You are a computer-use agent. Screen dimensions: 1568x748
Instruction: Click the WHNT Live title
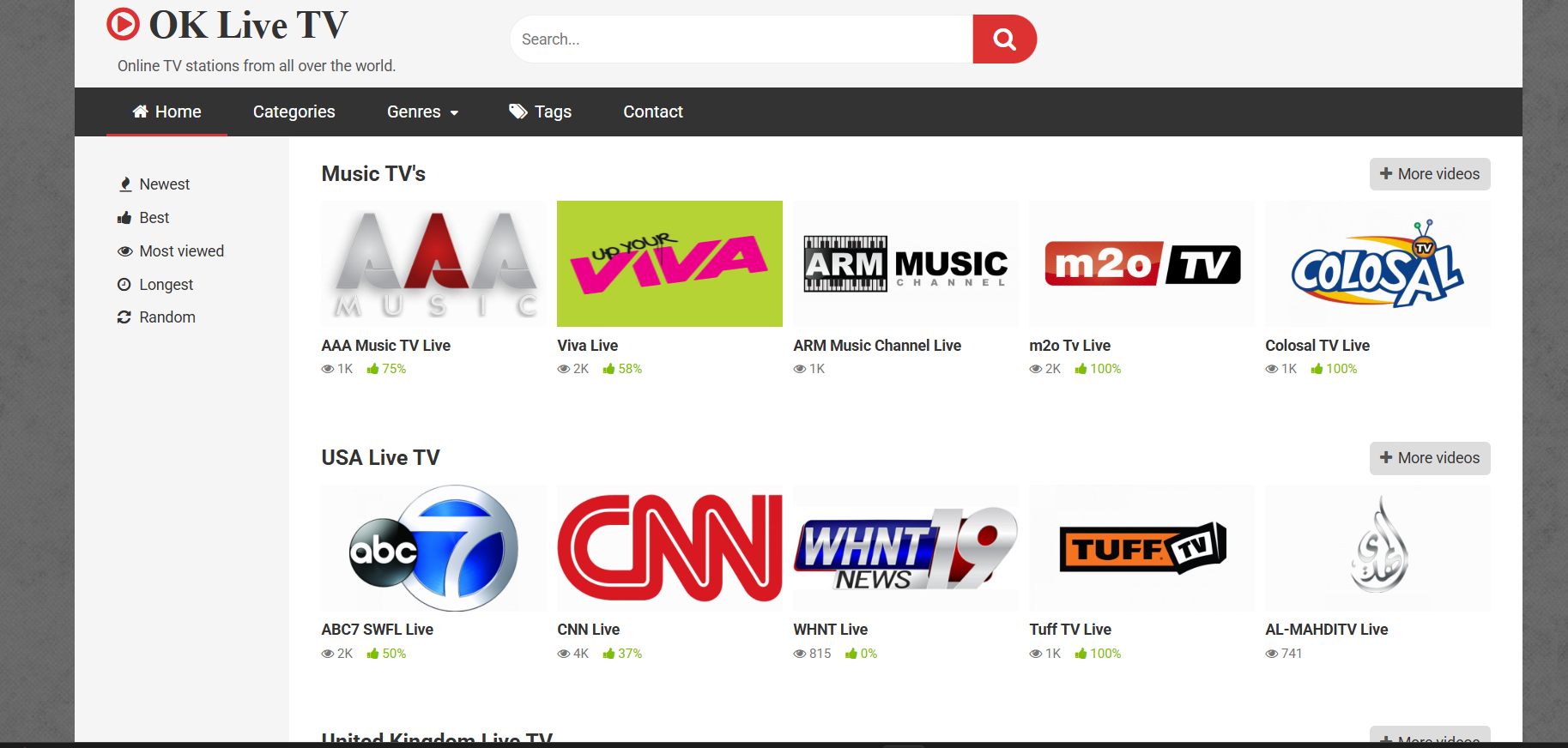click(x=831, y=630)
